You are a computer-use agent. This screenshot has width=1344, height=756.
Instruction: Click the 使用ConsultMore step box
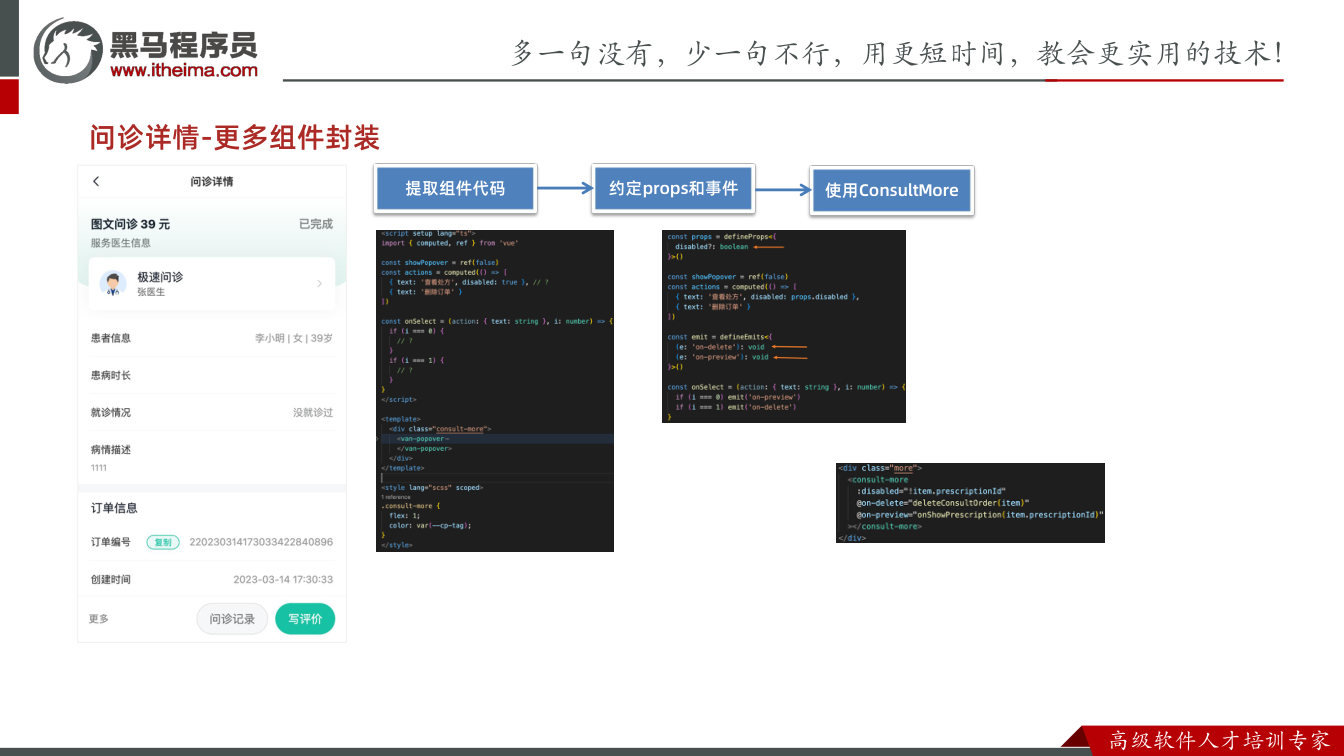(891, 190)
